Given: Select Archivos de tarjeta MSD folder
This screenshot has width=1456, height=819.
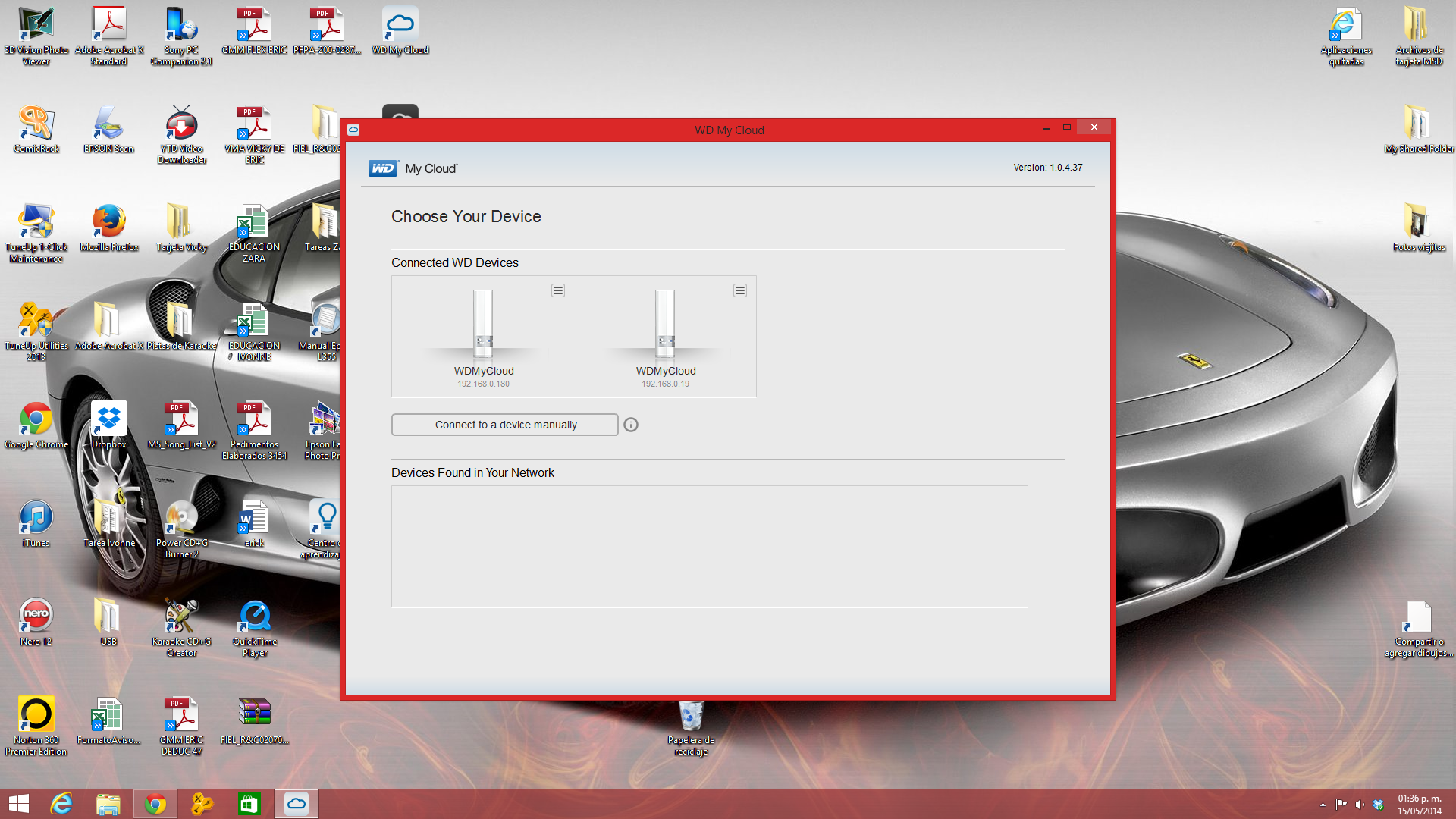Looking at the screenshot, I should tap(1419, 36).
